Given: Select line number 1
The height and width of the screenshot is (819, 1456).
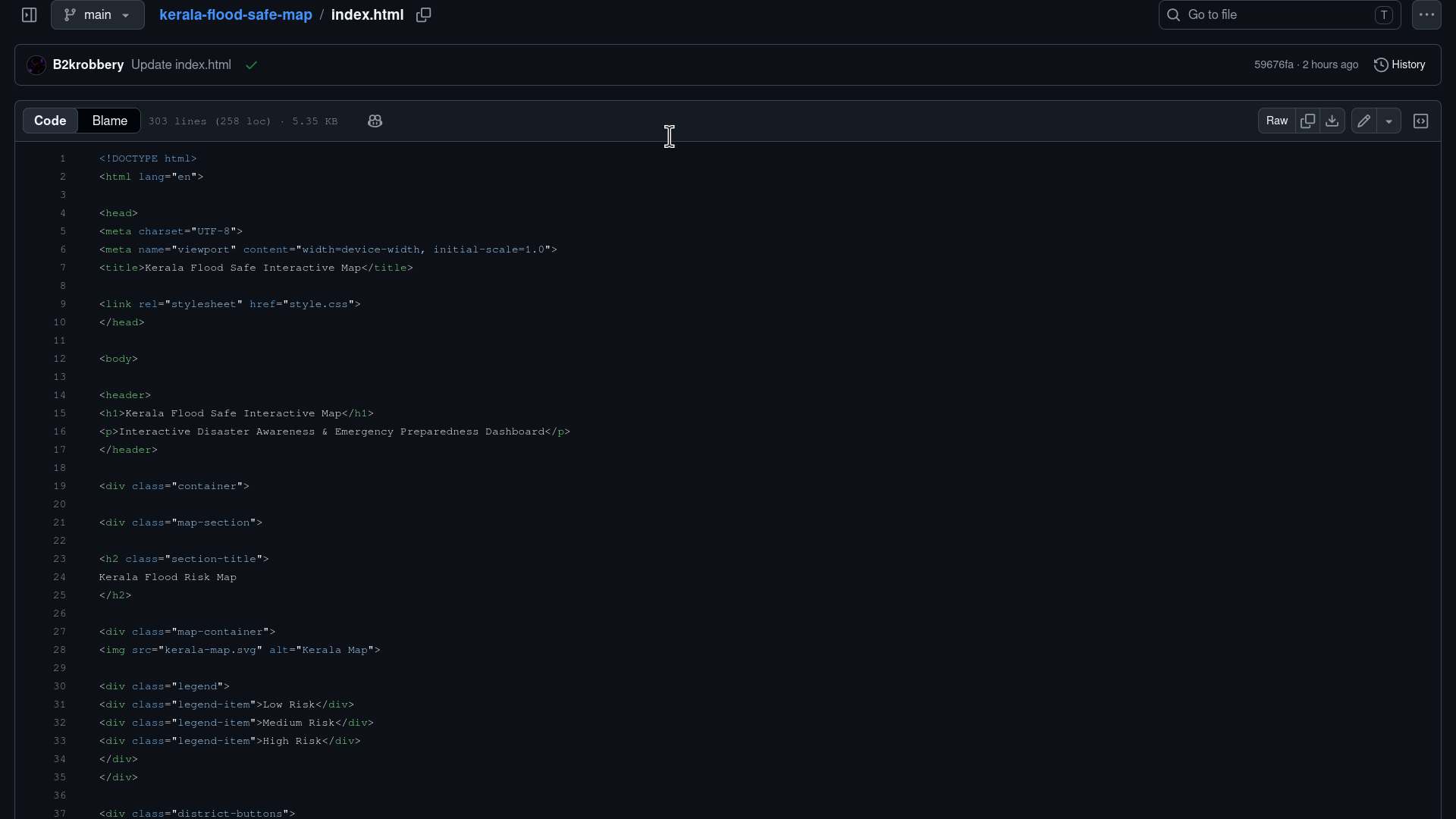Looking at the screenshot, I should (63, 158).
